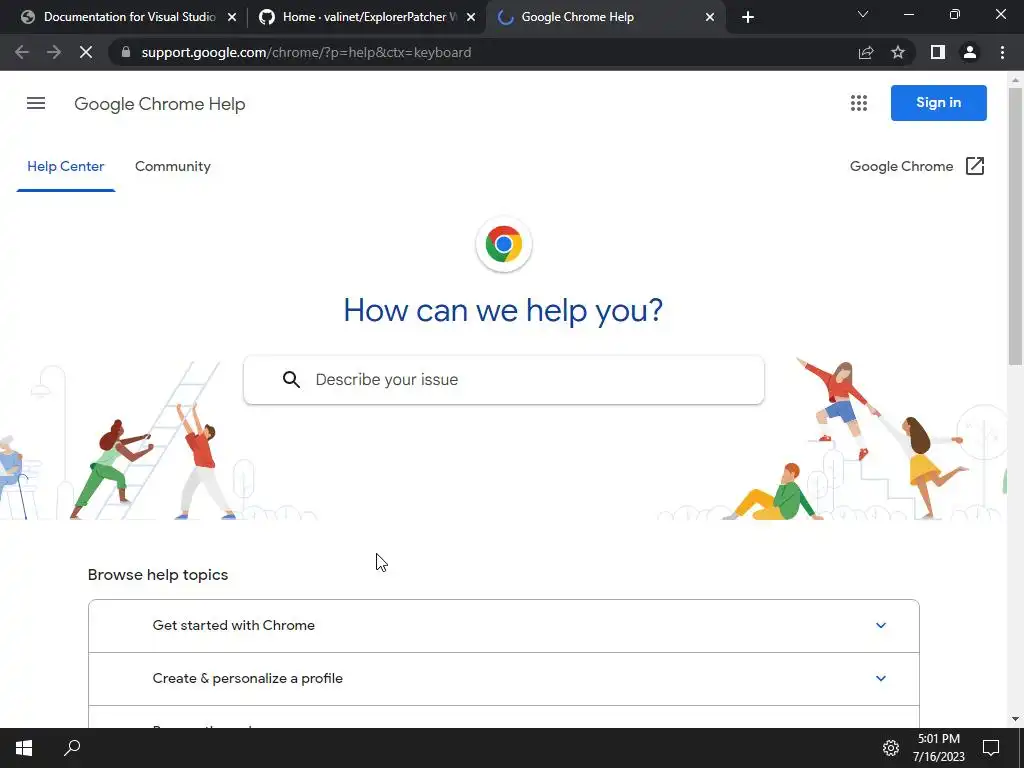Close the Documentation for Visual Studio tab
1024x768 pixels.
tap(232, 17)
